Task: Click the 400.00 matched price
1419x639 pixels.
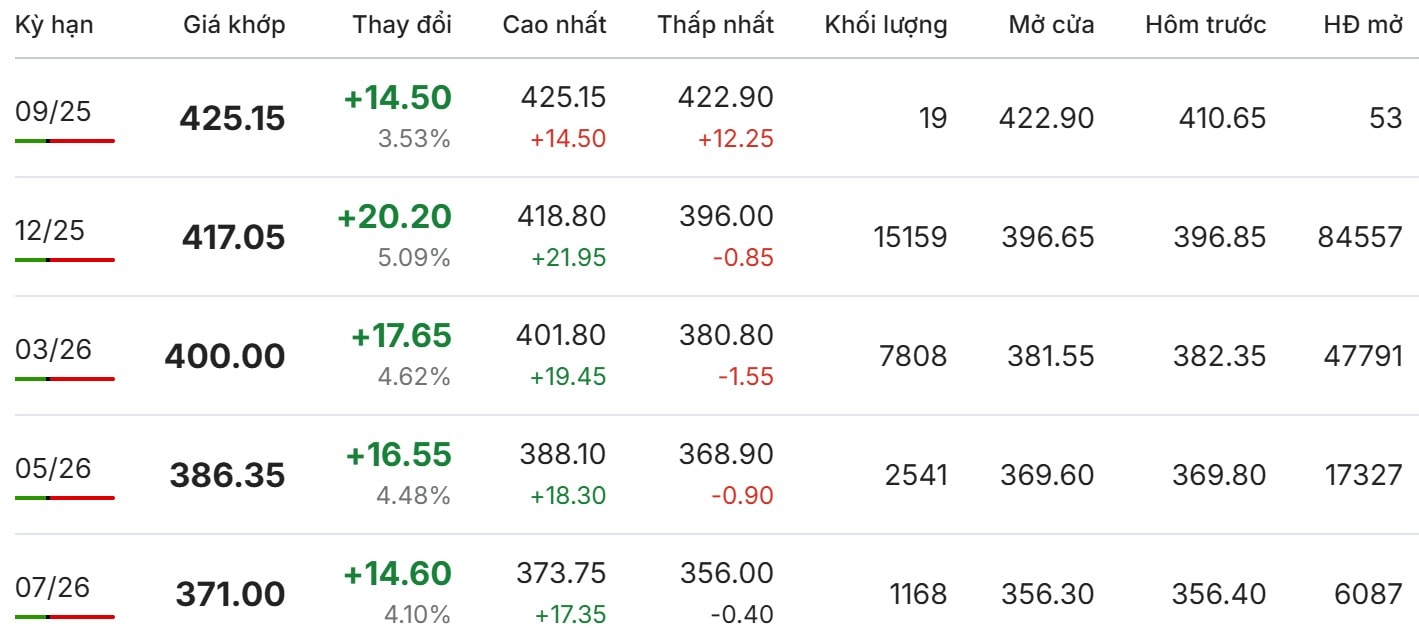Action: point(225,357)
